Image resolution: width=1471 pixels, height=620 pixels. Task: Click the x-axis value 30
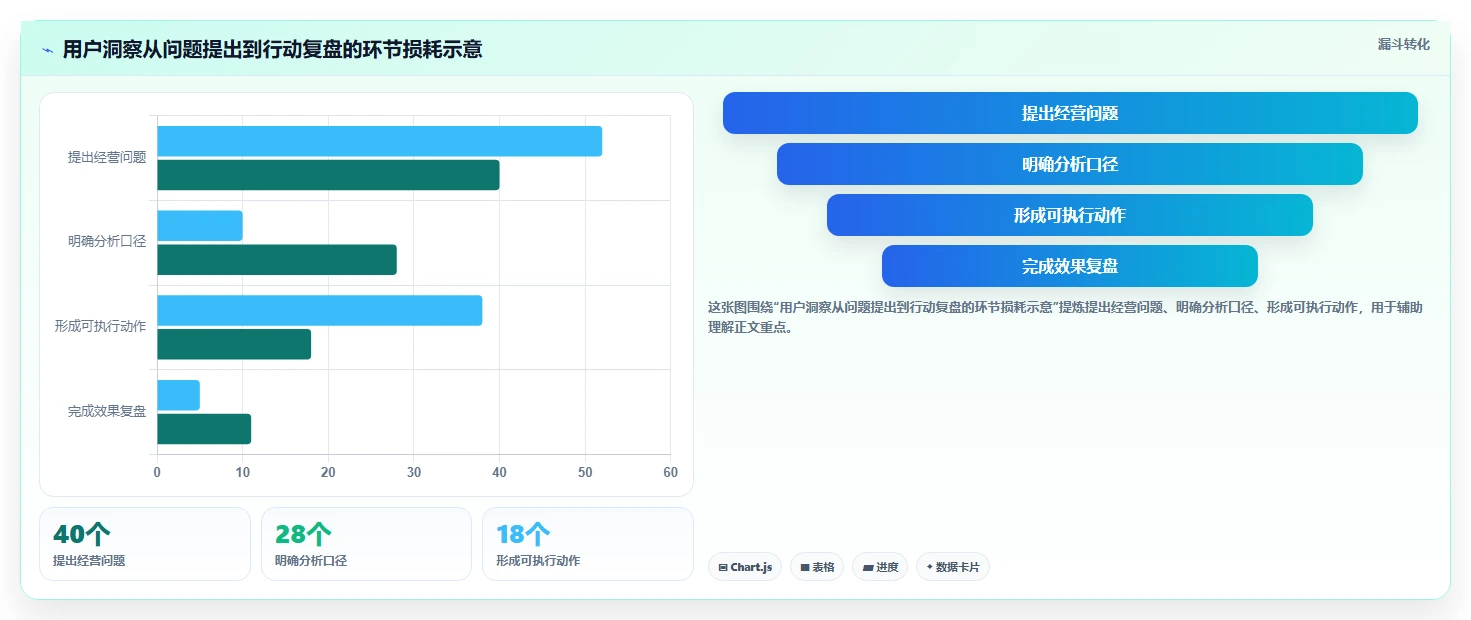point(414,473)
